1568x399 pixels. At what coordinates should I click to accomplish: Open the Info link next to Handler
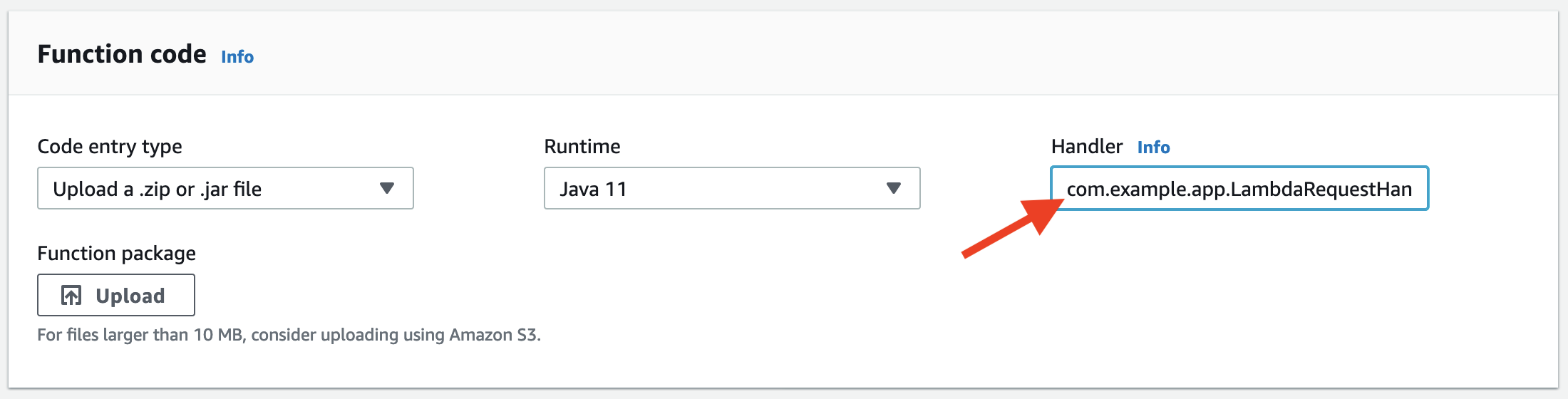pos(1153,147)
